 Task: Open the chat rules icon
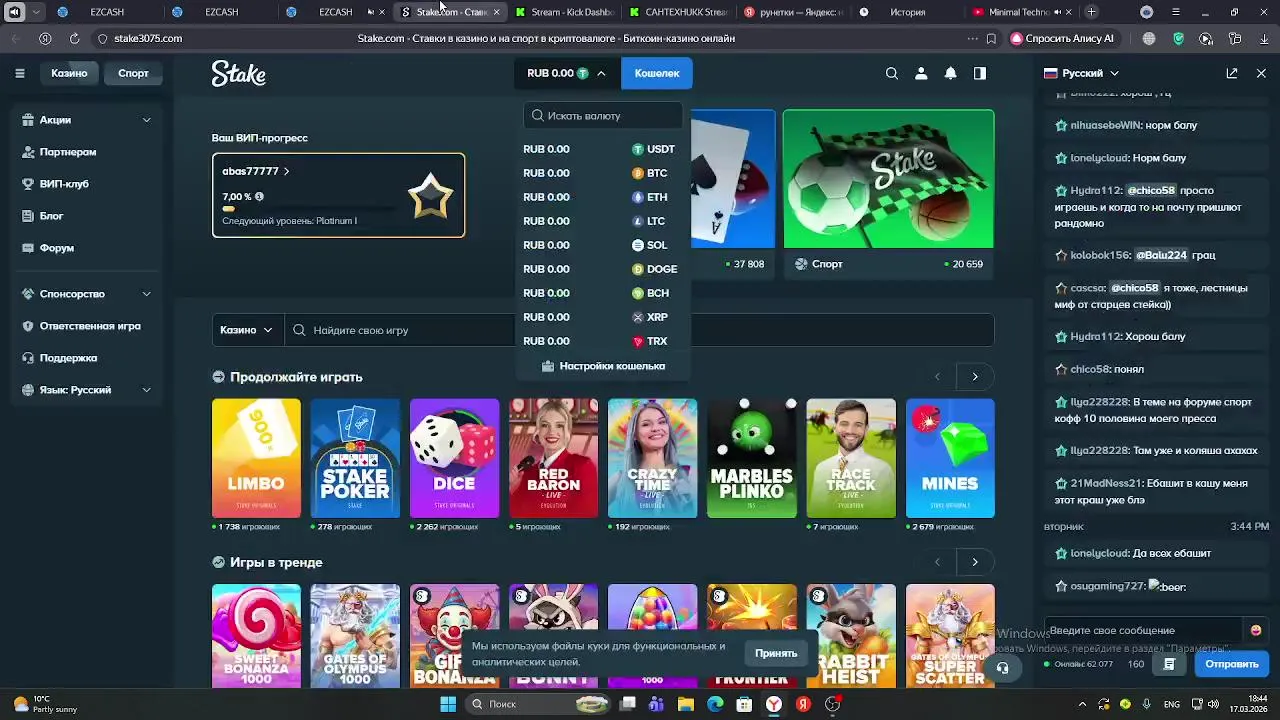tap(1169, 664)
